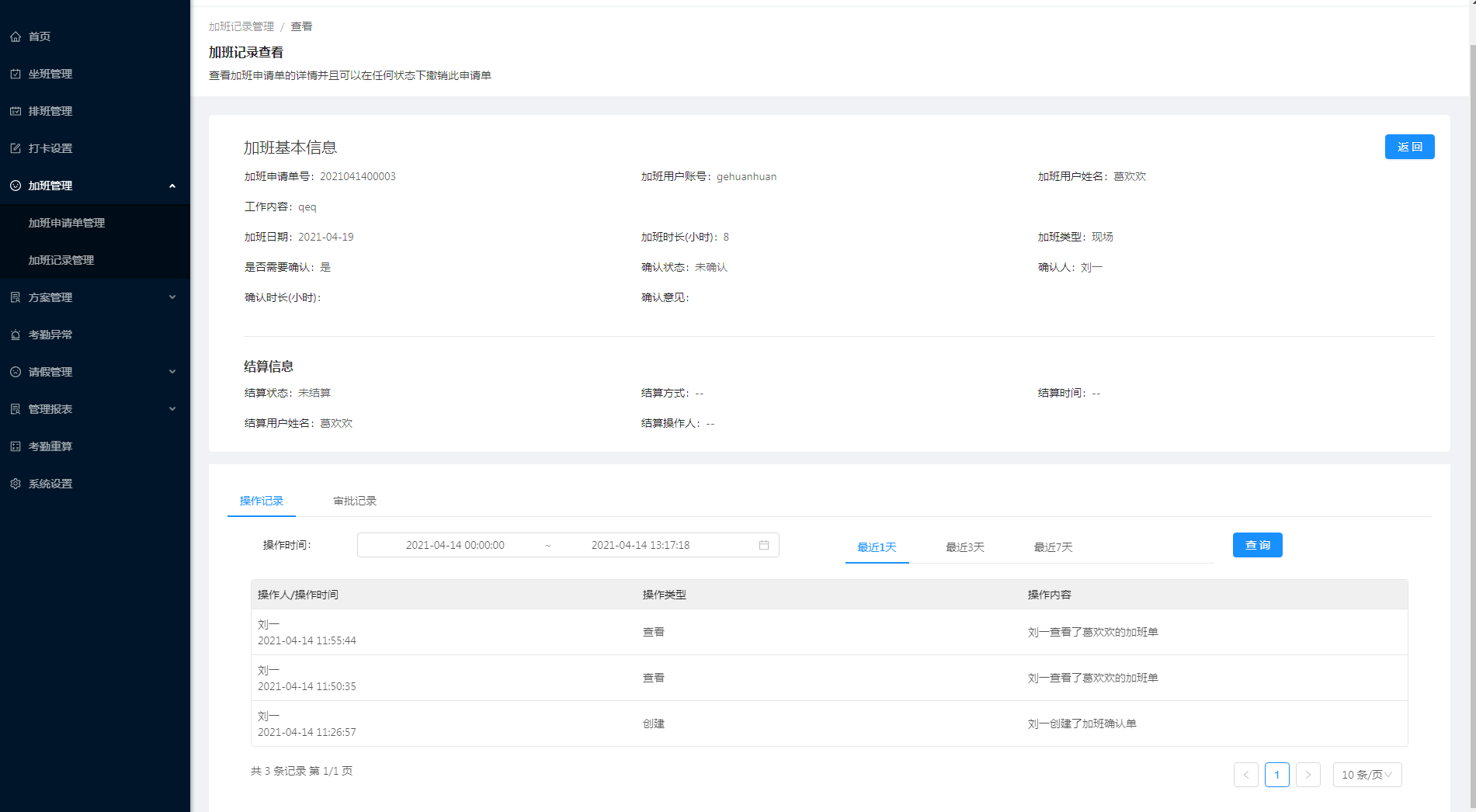This screenshot has width=1476, height=812.
Task: Click the 打卡设置 edit icon
Action: tap(16, 148)
